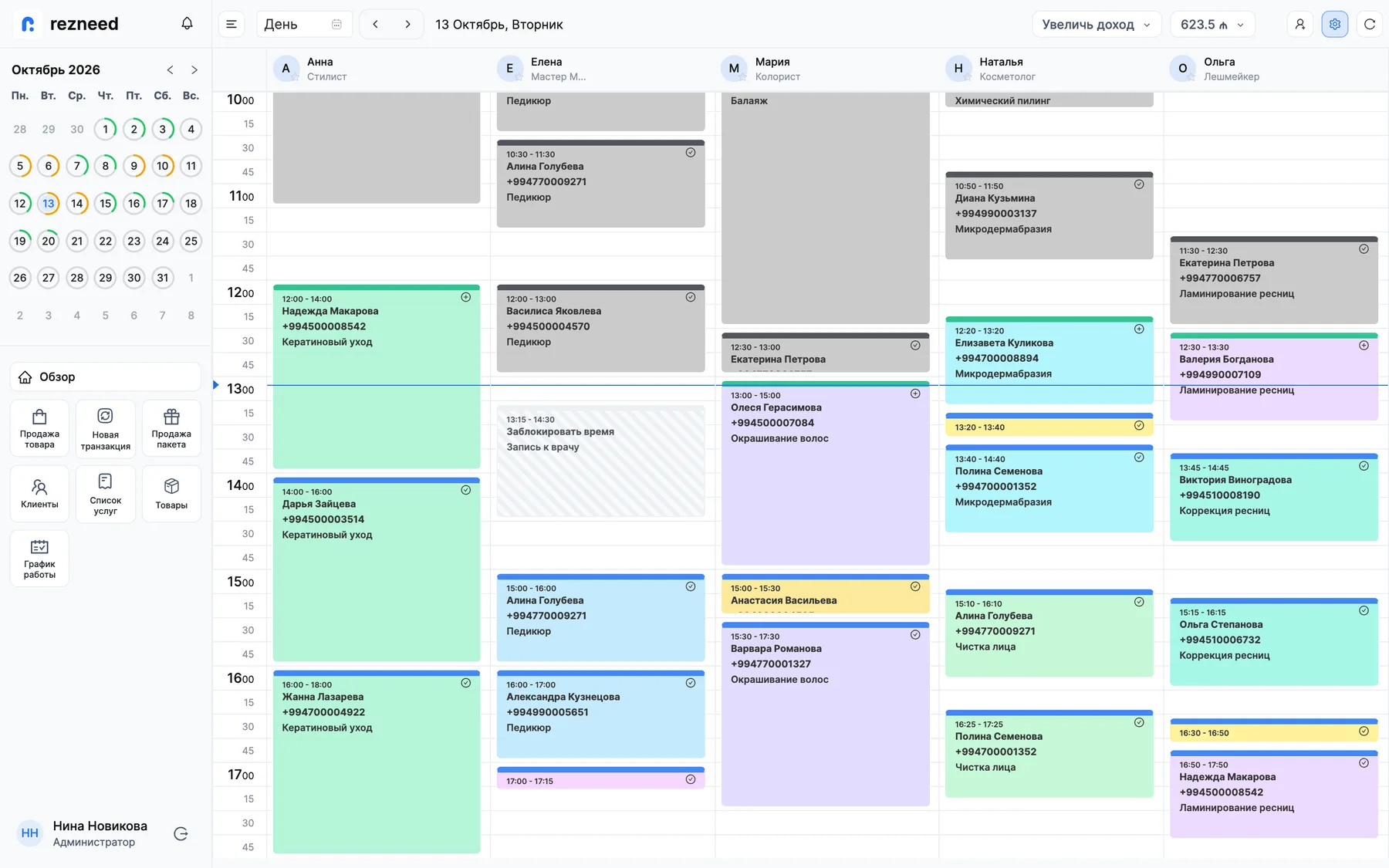Open Продажа пакета shortcut
The width and height of the screenshot is (1389, 868).
click(171, 428)
